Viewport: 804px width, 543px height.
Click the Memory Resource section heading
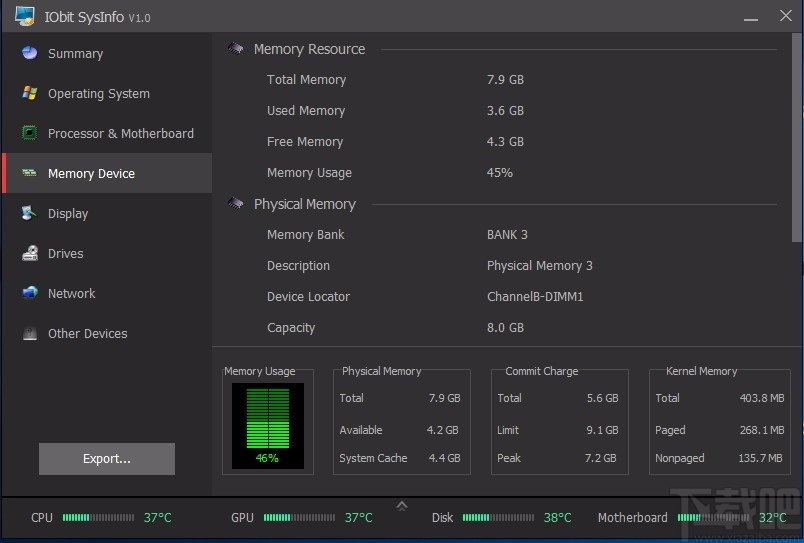(309, 49)
